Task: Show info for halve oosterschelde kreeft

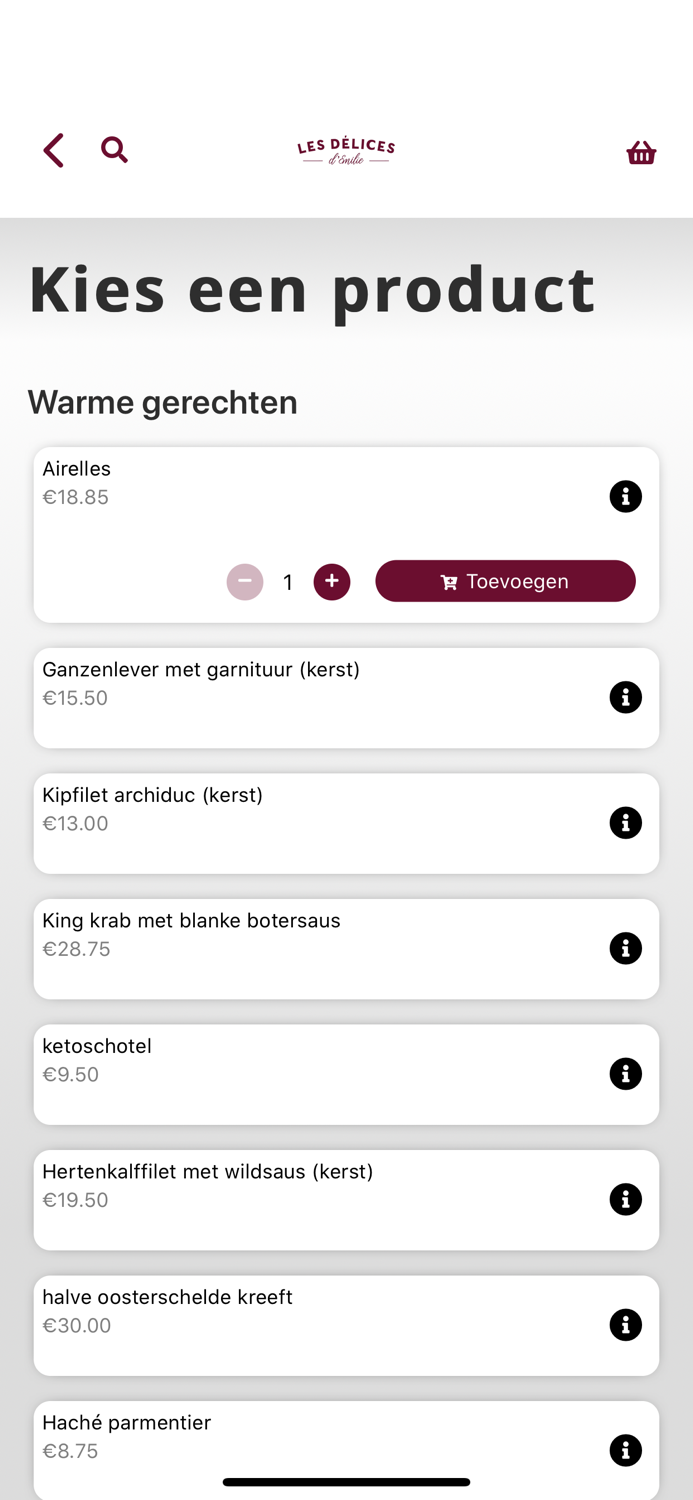Action: tap(625, 1325)
